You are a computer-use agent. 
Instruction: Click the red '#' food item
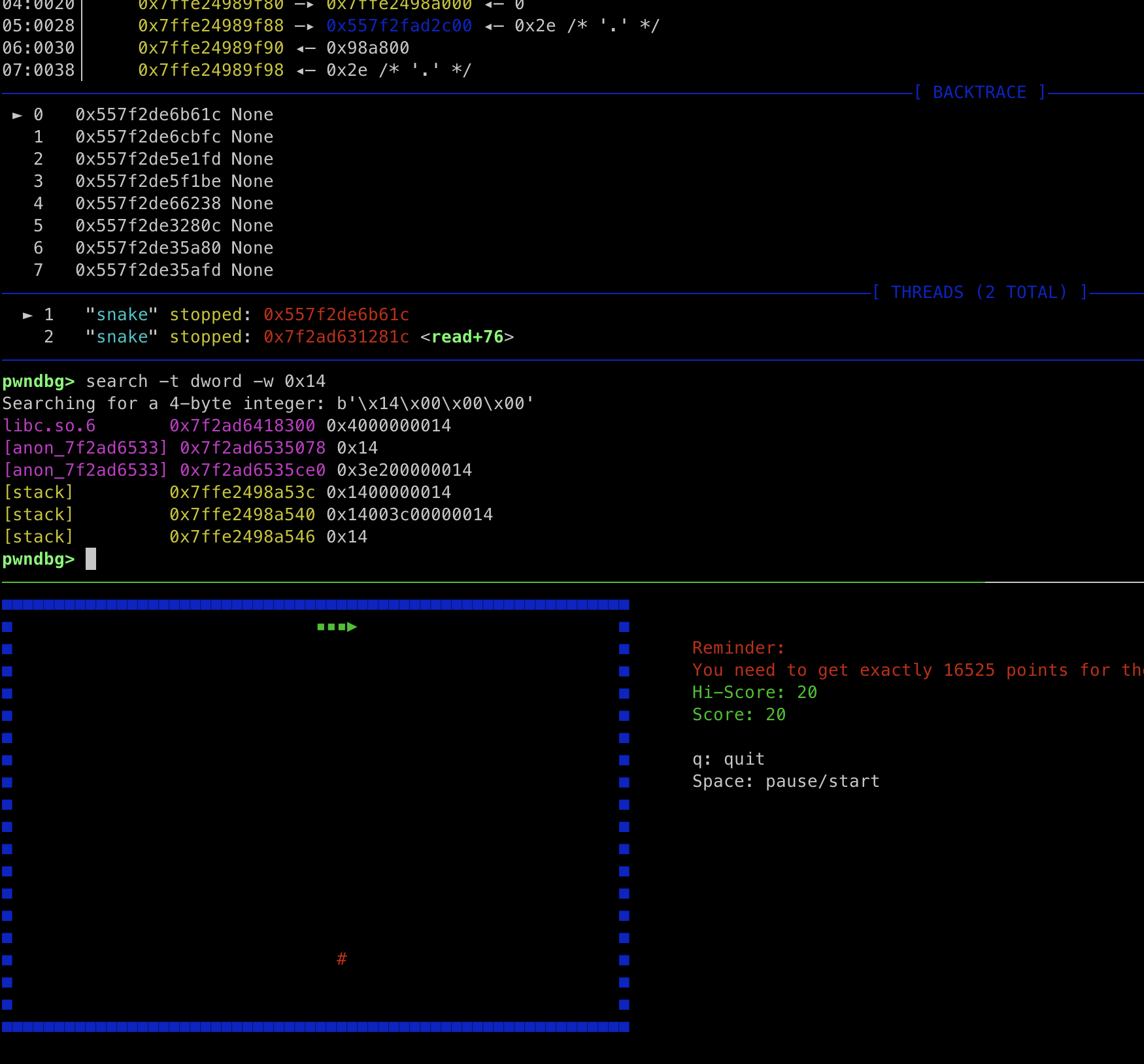coord(342,959)
